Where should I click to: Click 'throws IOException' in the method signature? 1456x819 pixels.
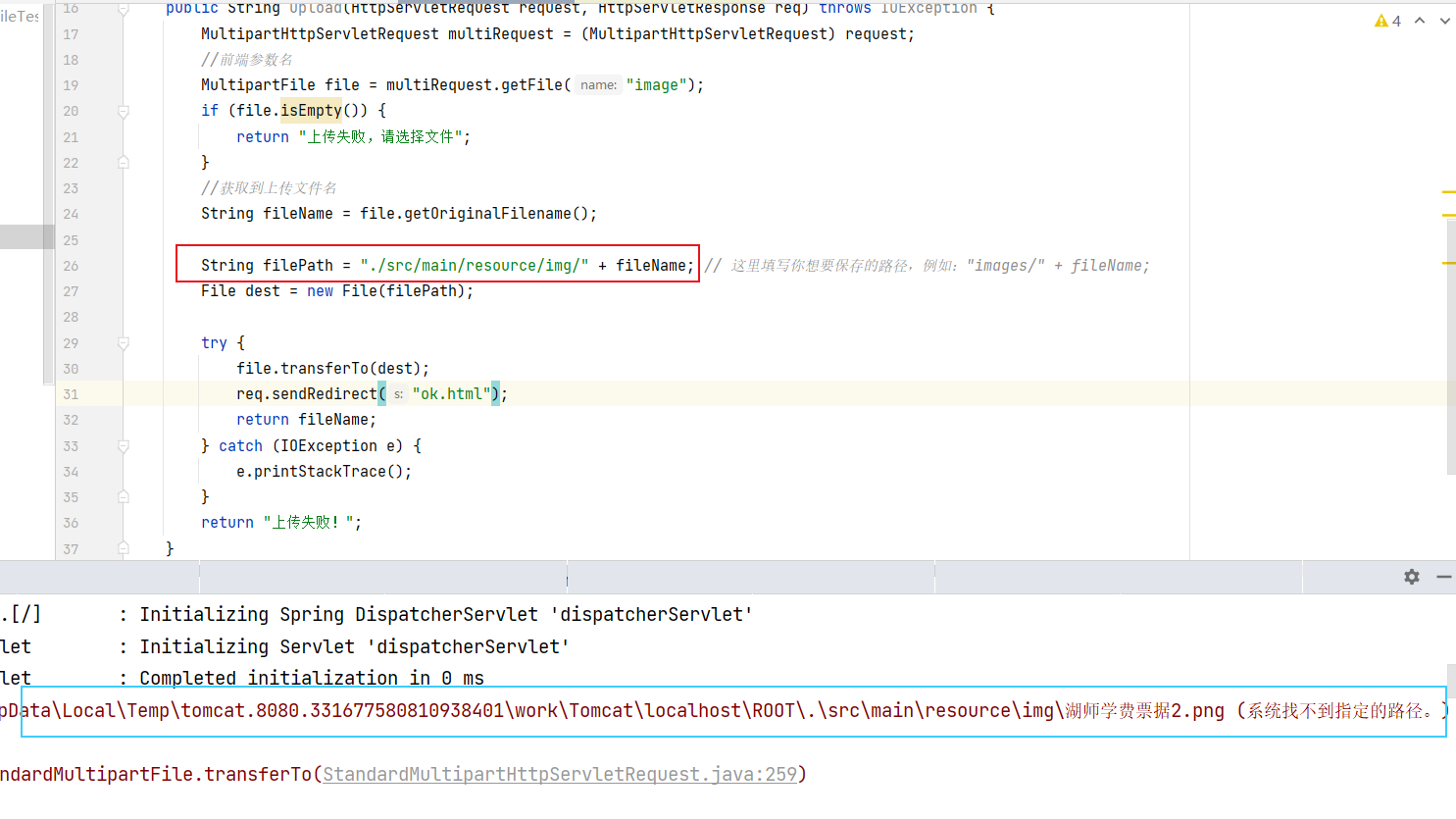tap(898, 8)
